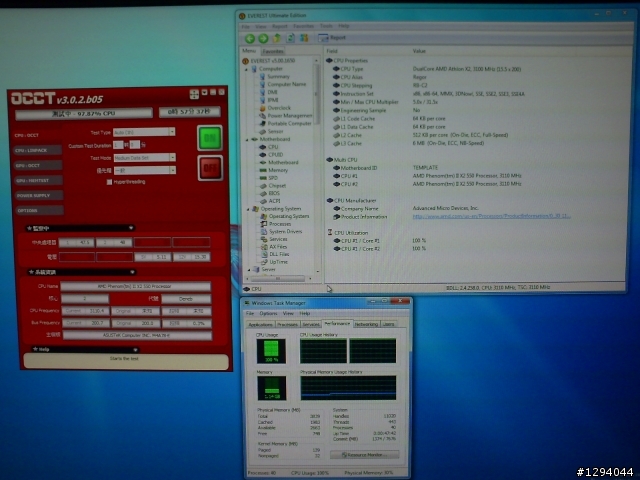Select the GPU : OCCT tab
The height and width of the screenshot is (480, 640).
click(x=37, y=166)
